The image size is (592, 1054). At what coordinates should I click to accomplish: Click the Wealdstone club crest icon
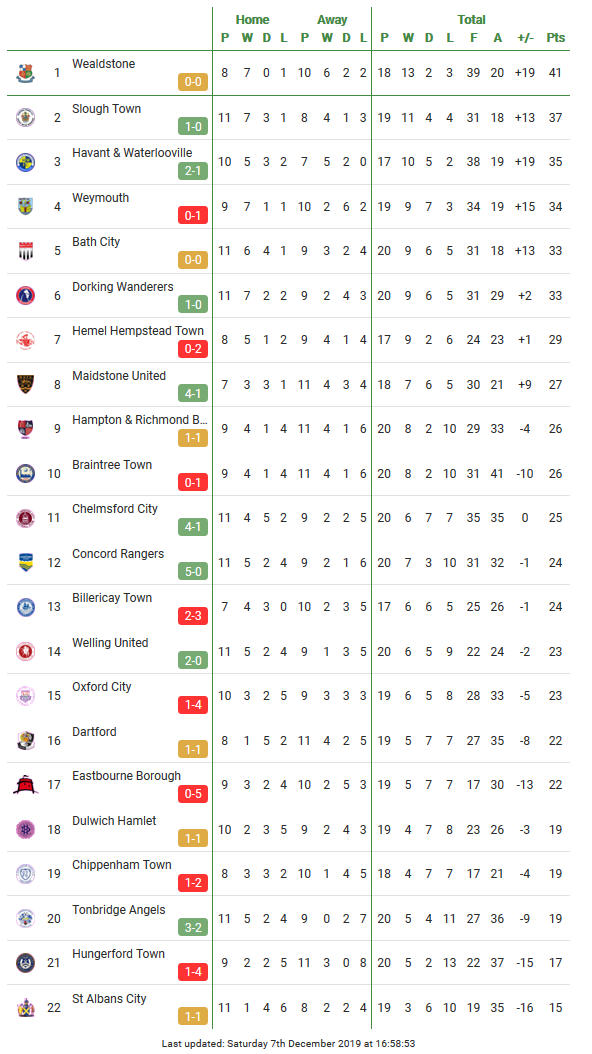point(26,73)
